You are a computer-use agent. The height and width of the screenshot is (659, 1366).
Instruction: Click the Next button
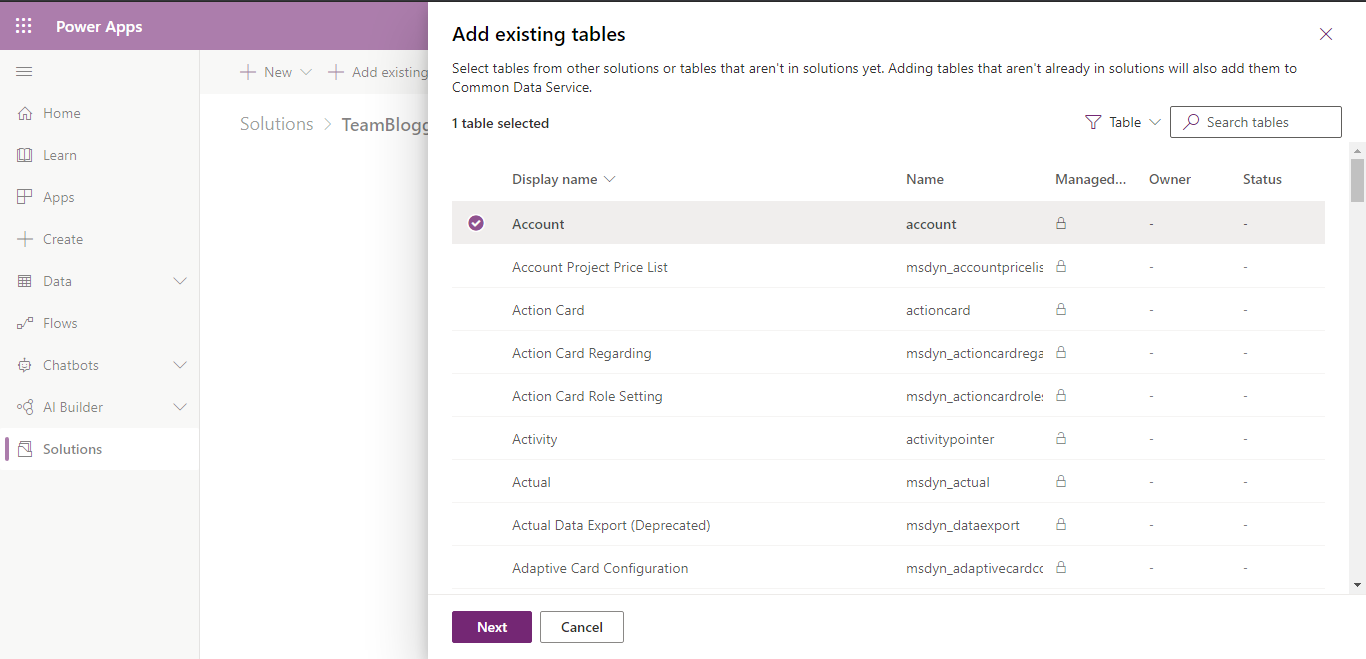491,626
